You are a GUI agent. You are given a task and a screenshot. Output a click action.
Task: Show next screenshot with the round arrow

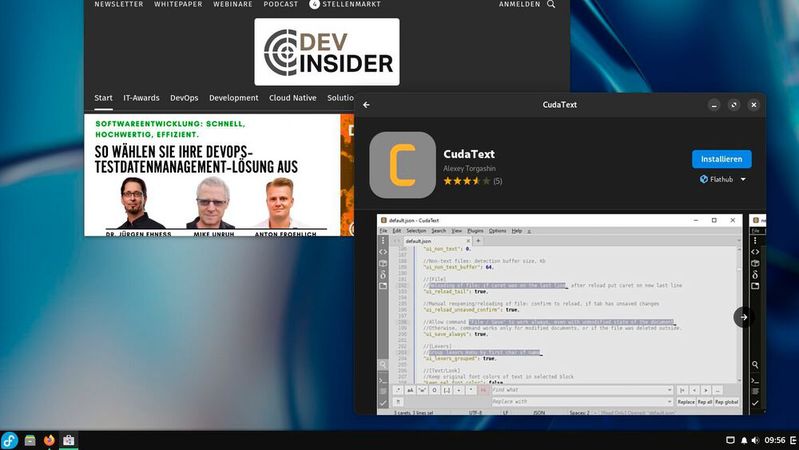click(x=743, y=317)
